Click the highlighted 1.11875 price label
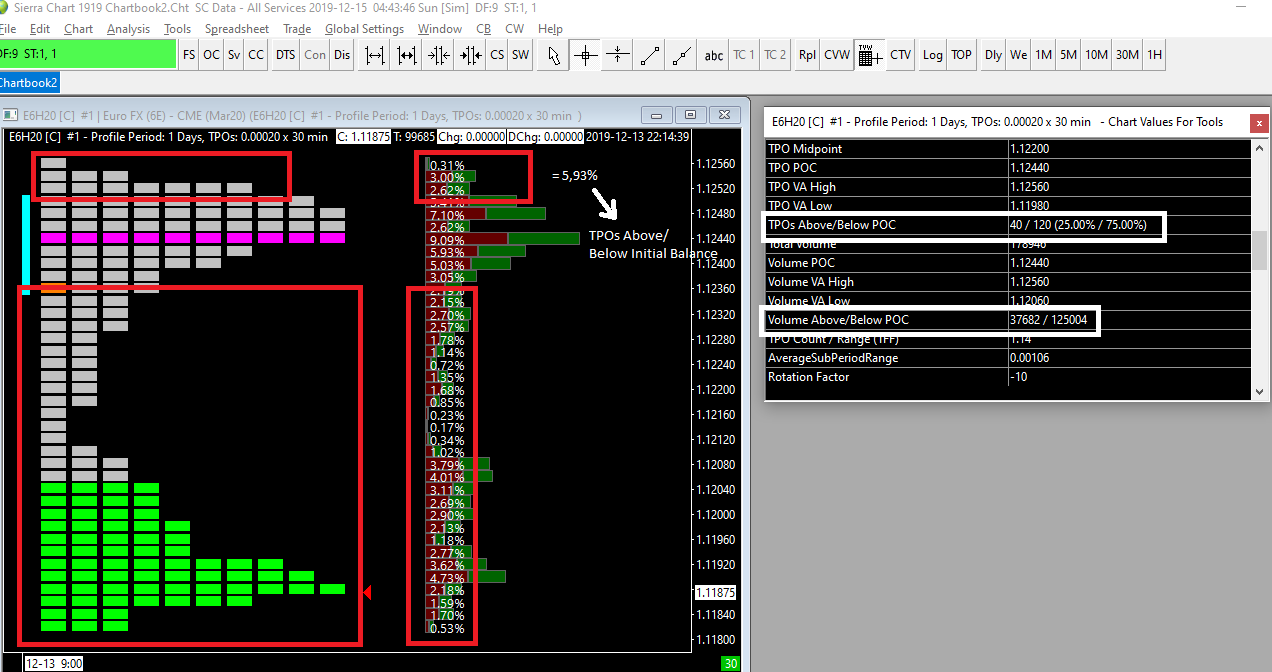This screenshot has width=1272, height=672. click(x=715, y=592)
